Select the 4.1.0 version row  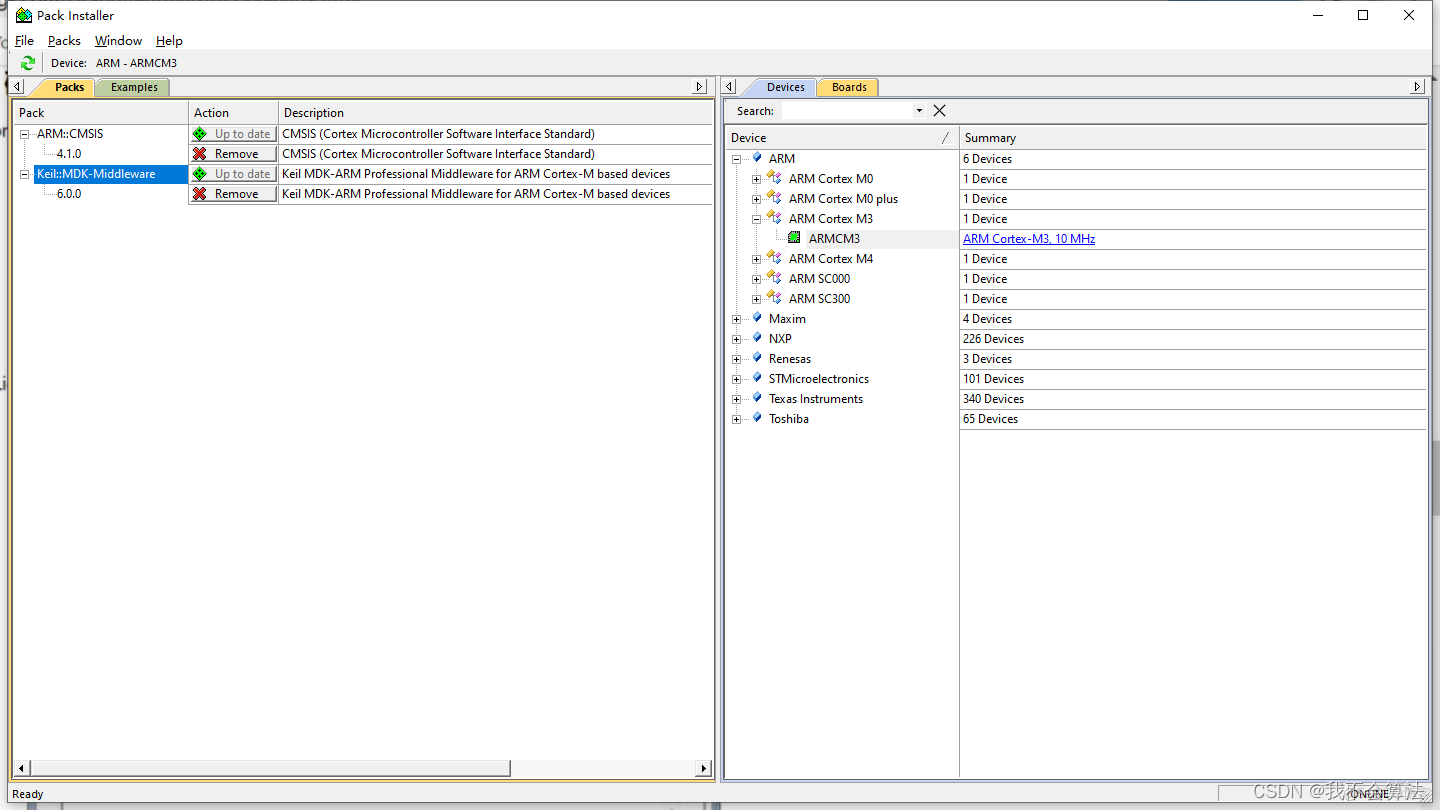(69, 154)
